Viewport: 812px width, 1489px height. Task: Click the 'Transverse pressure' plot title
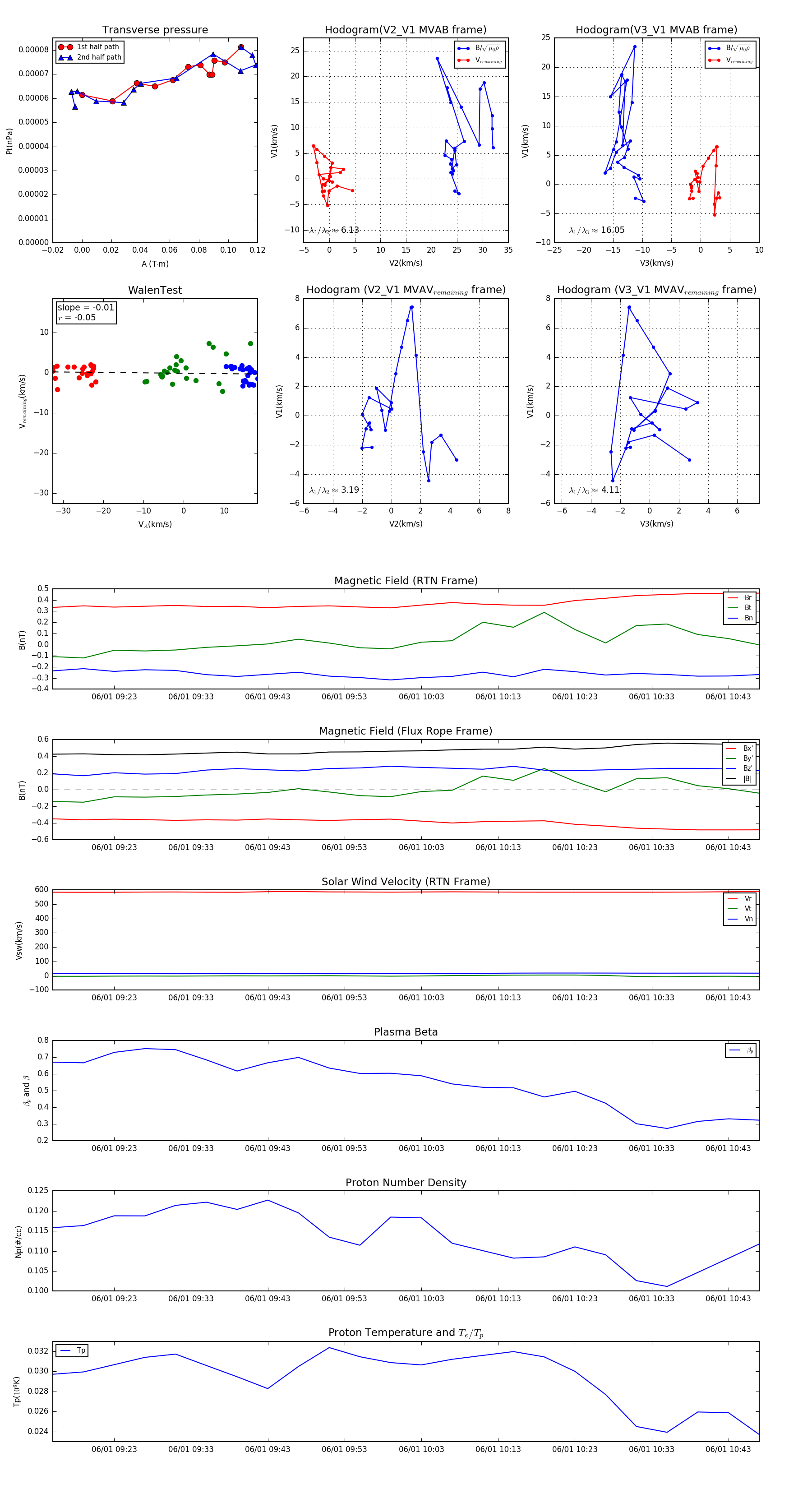point(155,30)
